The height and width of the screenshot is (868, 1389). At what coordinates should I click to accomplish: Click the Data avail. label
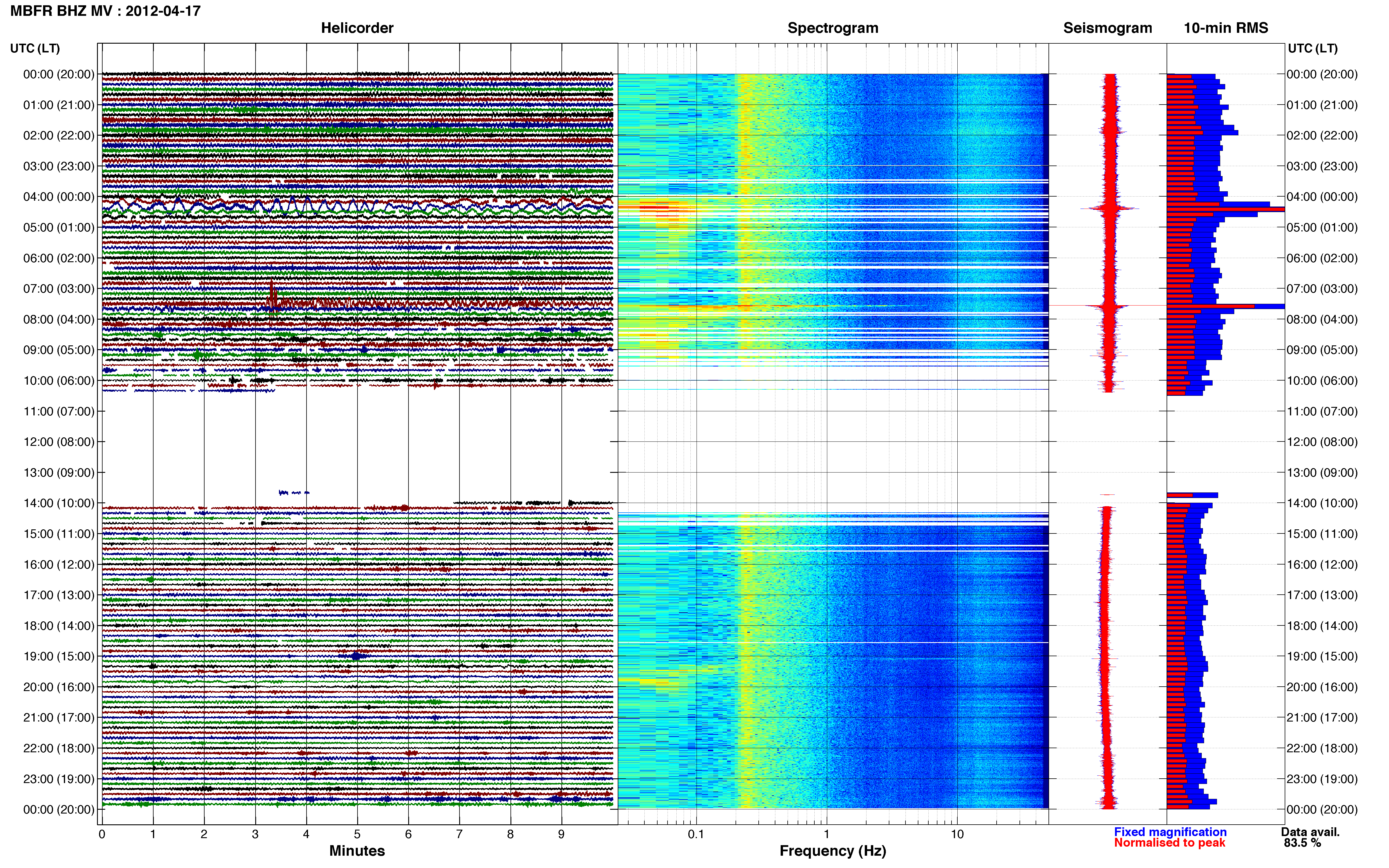click(x=1310, y=832)
